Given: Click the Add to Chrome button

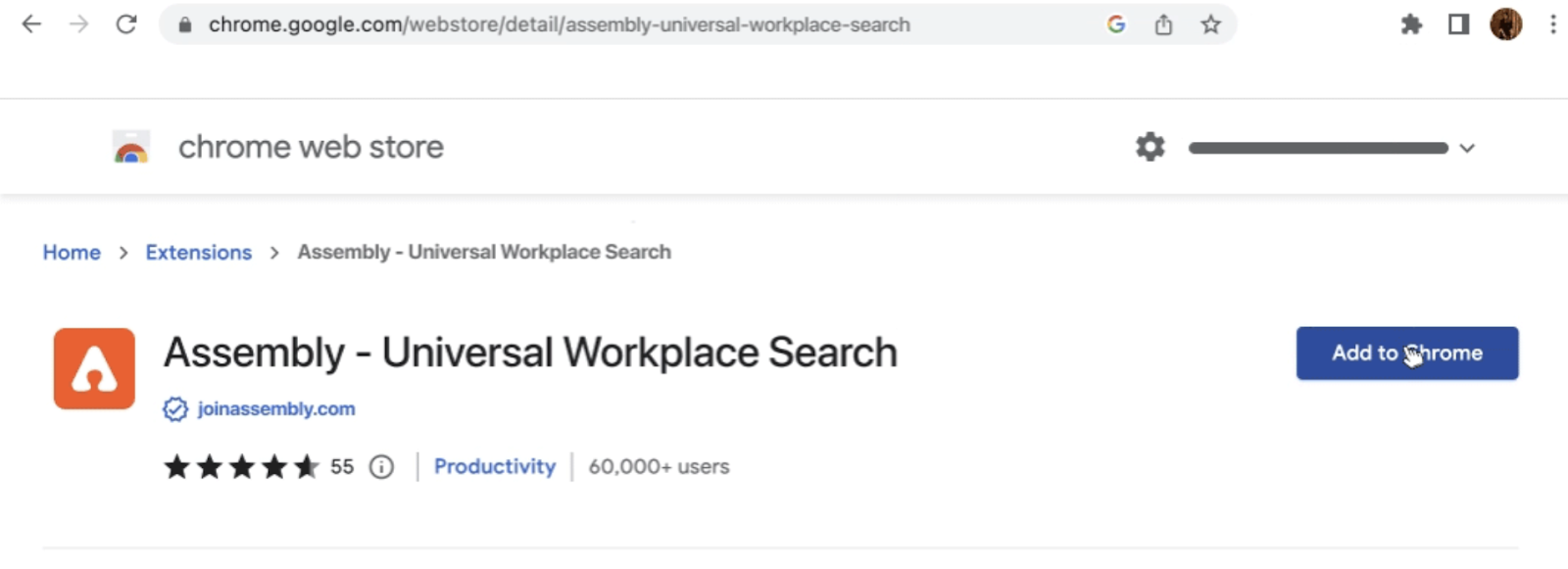Looking at the screenshot, I should point(1406,354).
